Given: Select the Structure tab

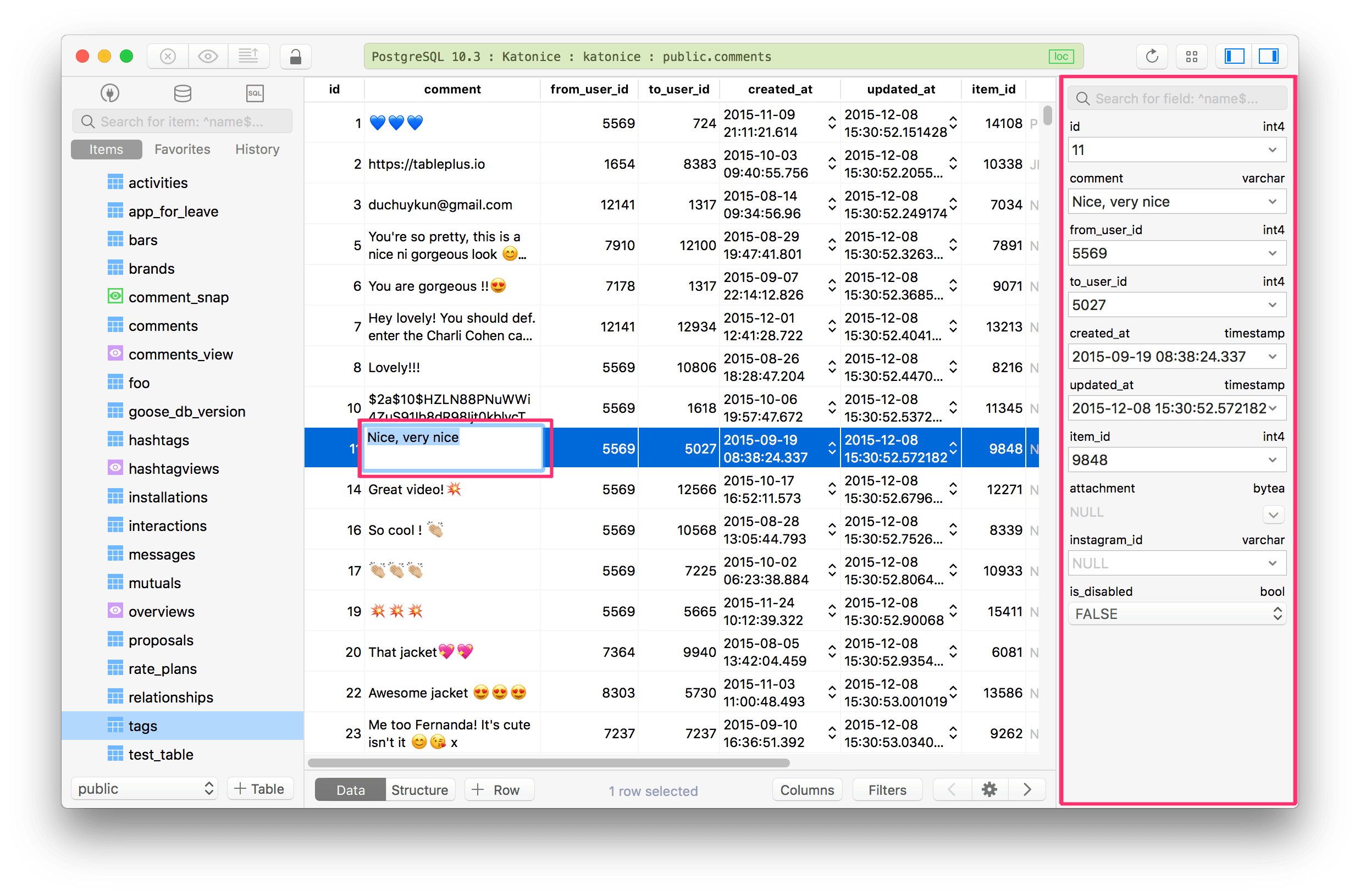Looking at the screenshot, I should tap(418, 790).
